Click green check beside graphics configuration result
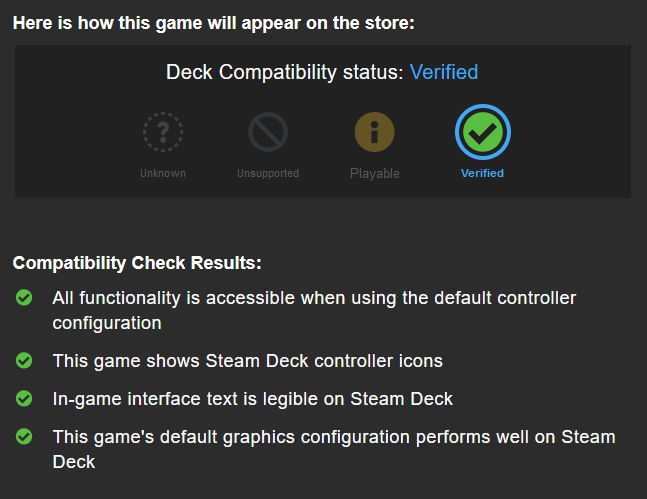This screenshot has width=647, height=499. click(x=25, y=438)
